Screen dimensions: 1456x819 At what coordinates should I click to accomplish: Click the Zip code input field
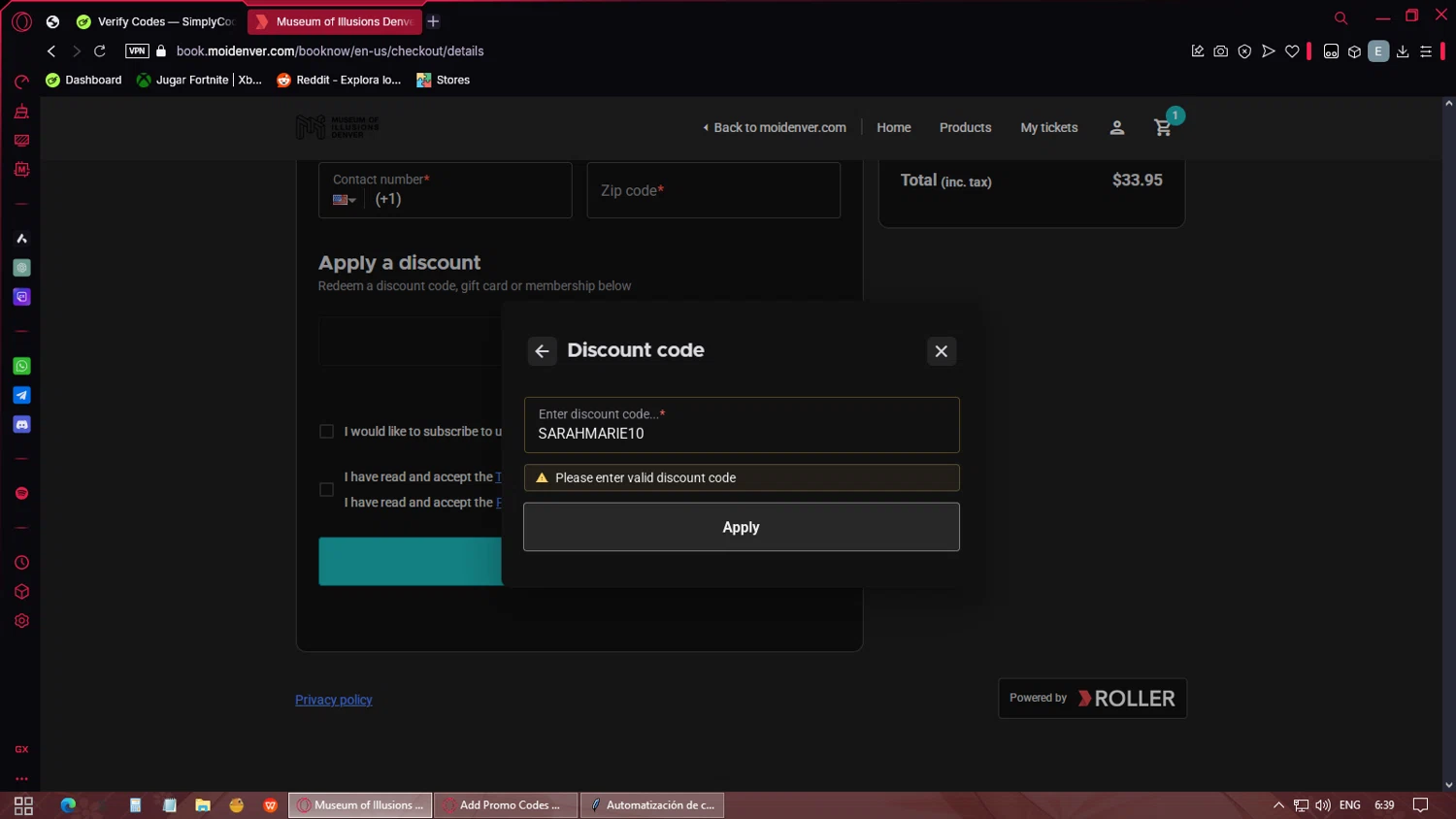tap(713, 190)
